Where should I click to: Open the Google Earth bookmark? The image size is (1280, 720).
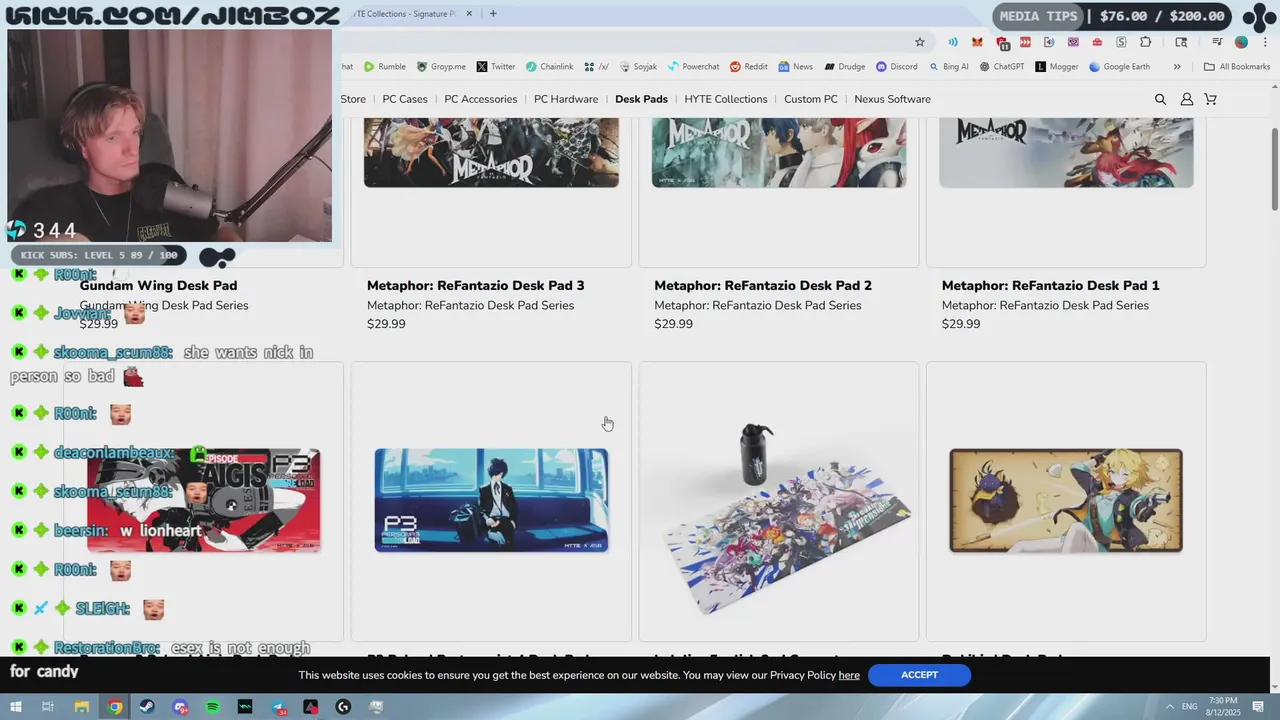(1119, 67)
